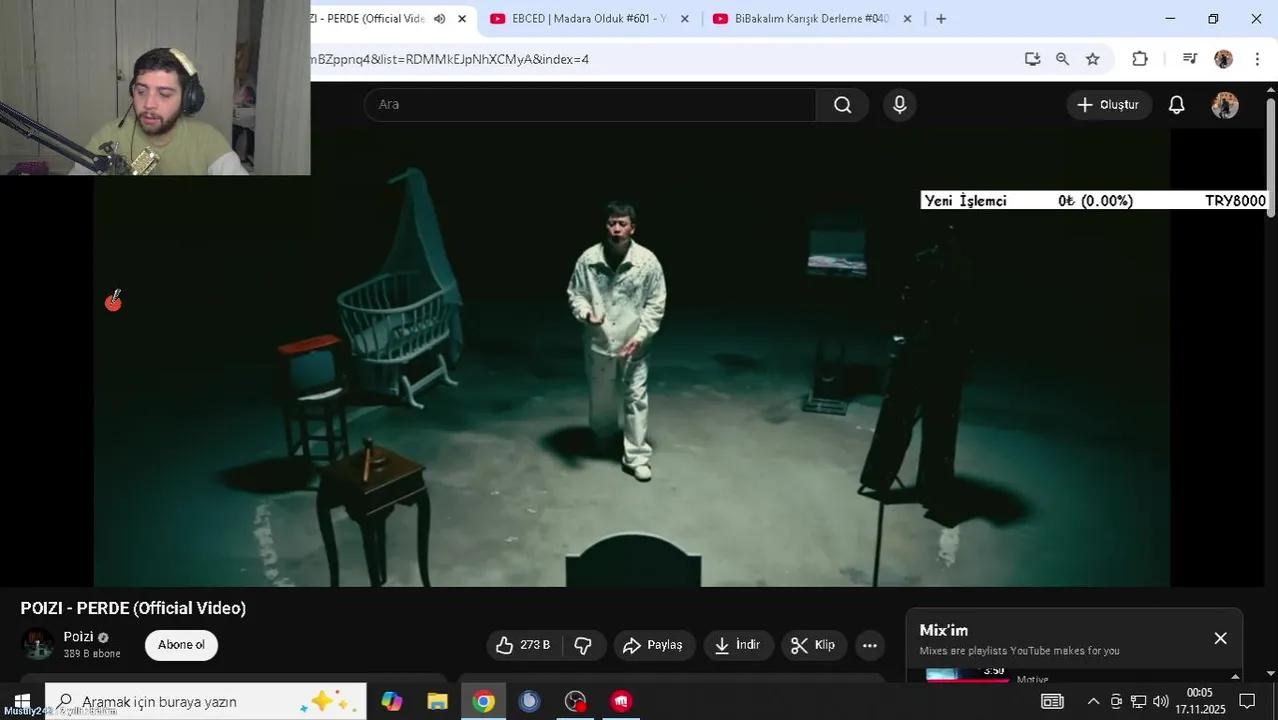Viewport: 1278px width, 720px height.
Task: Open Chrome extensions puzzle icon
Action: (x=1140, y=59)
